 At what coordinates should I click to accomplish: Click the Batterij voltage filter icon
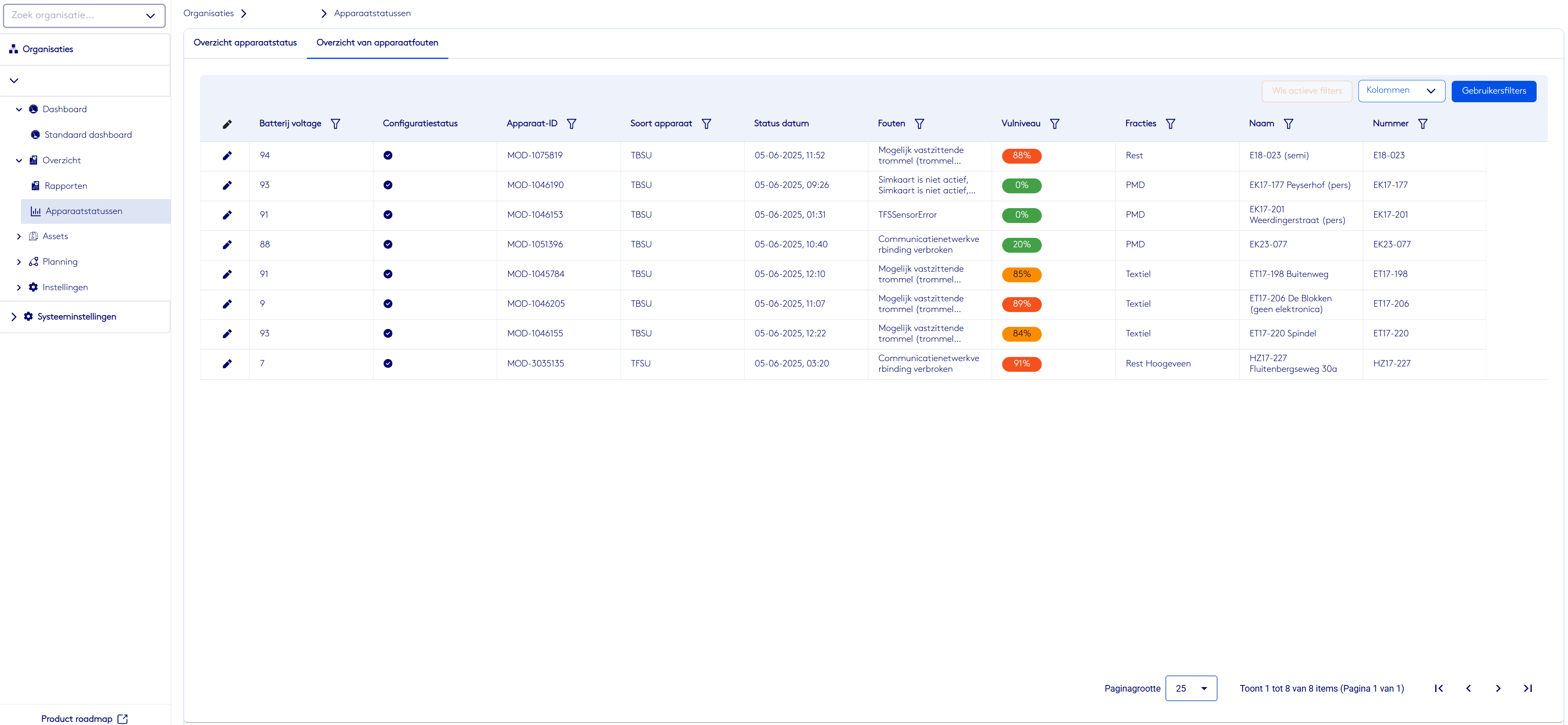coord(335,124)
